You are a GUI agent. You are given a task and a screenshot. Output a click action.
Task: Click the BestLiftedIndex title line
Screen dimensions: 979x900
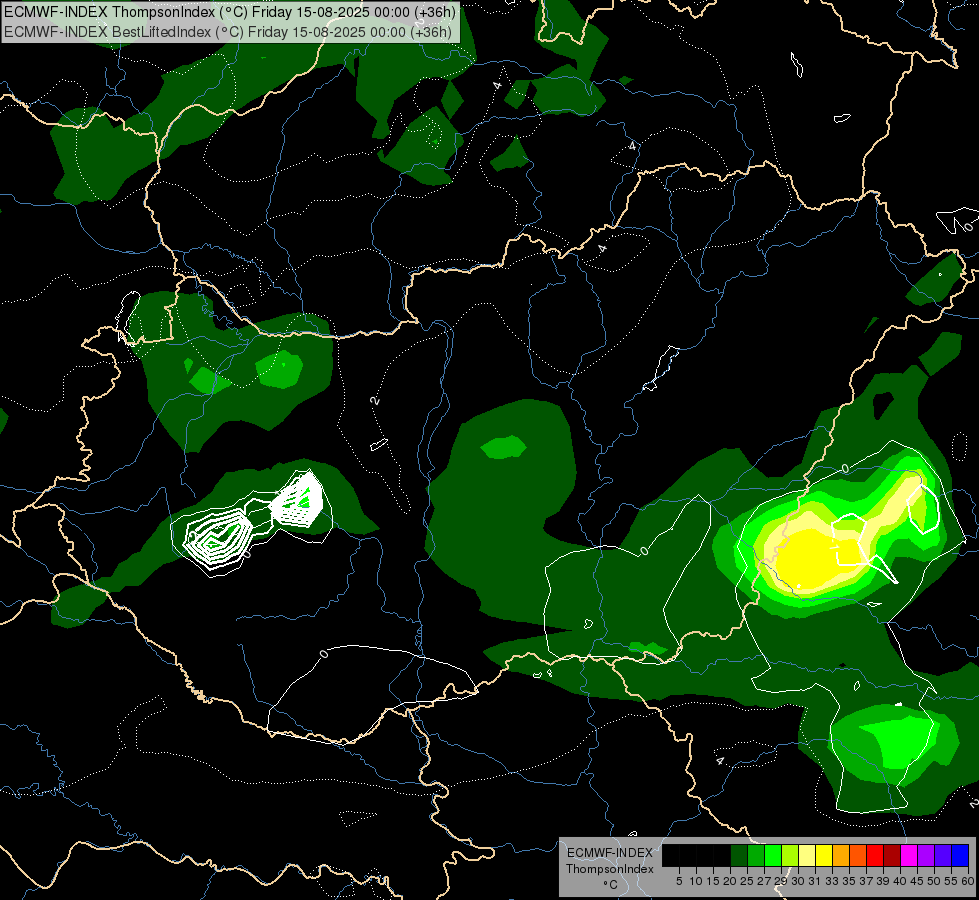click(227, 32)
